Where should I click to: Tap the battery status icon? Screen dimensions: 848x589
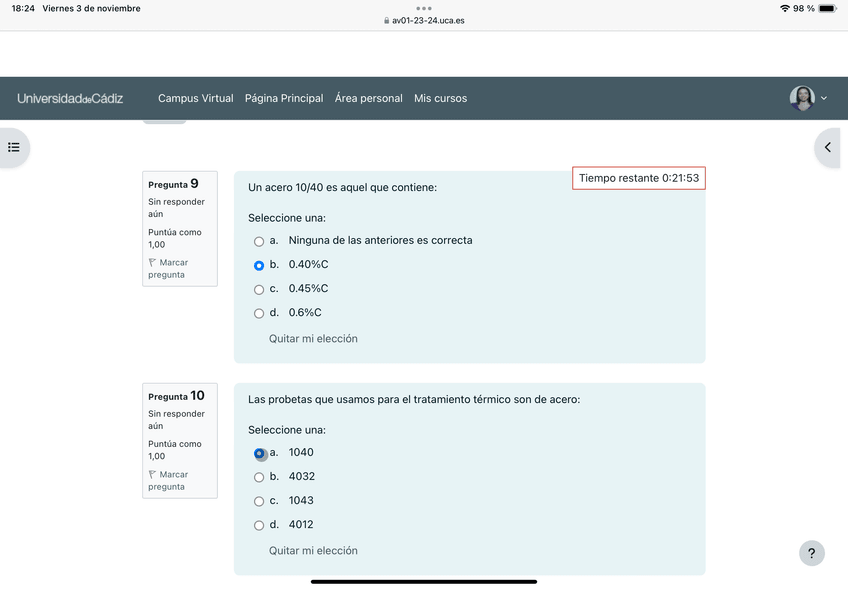827,8
